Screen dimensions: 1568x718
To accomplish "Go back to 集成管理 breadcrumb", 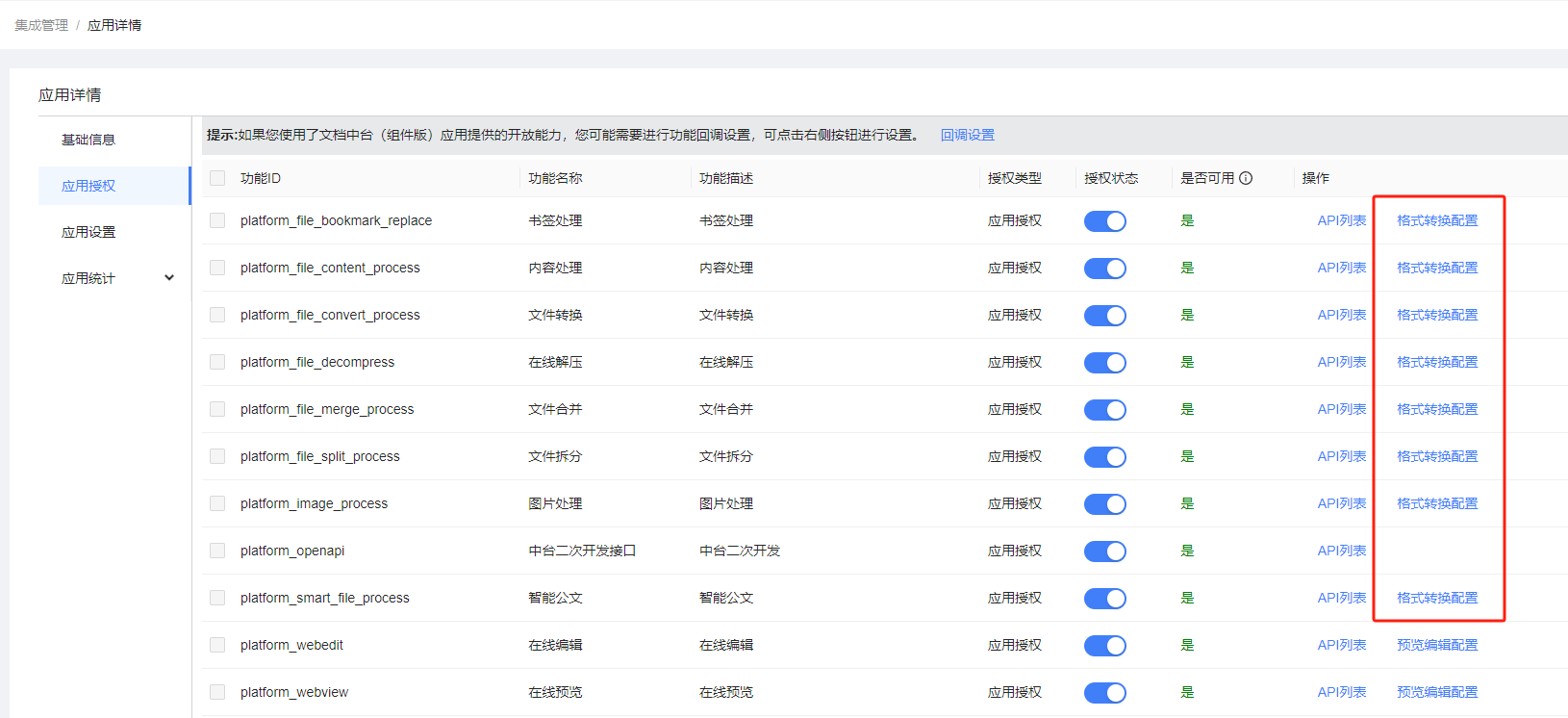I will click(41, 25).
